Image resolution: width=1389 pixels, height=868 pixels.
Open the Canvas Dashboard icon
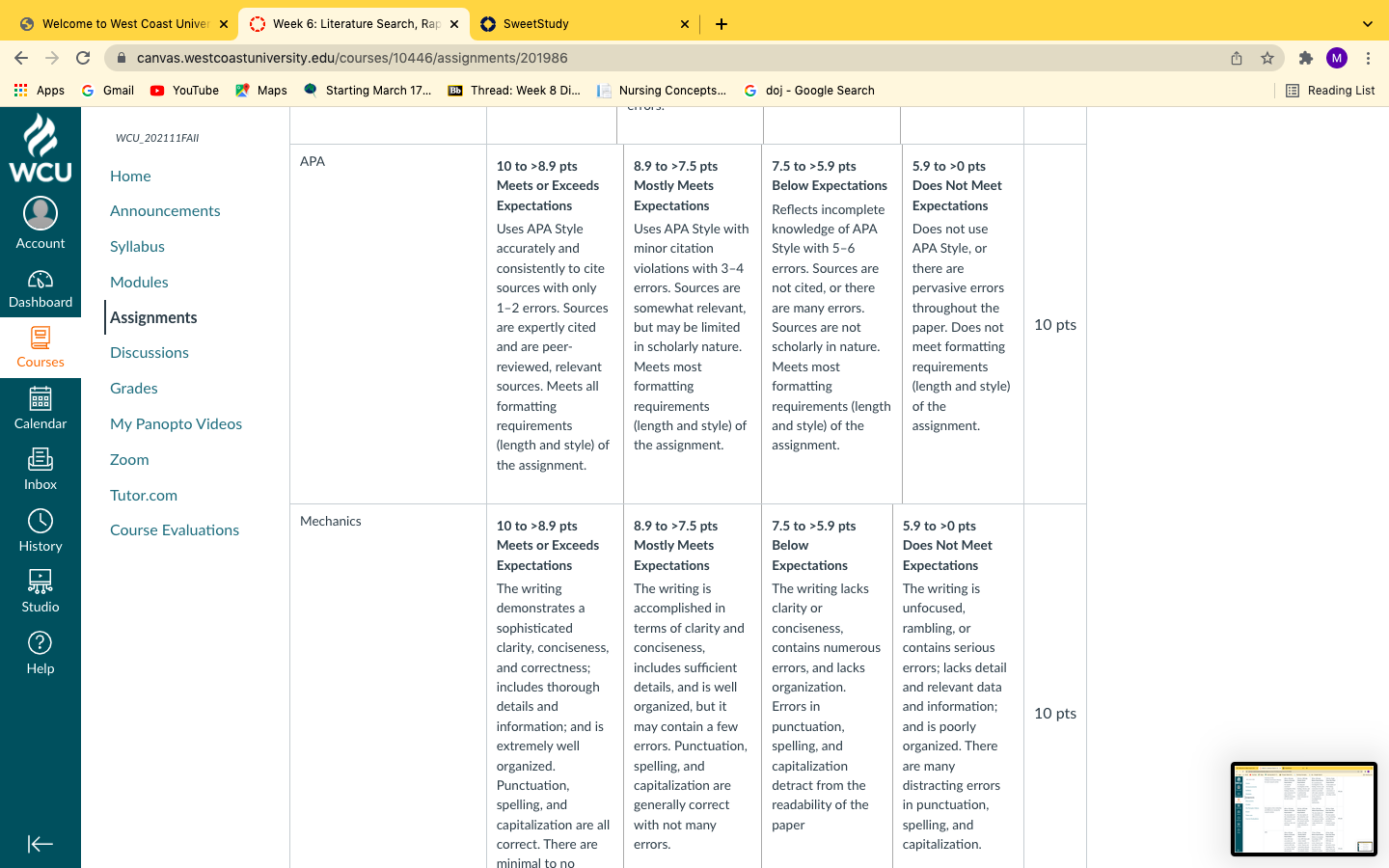[41, 280]
